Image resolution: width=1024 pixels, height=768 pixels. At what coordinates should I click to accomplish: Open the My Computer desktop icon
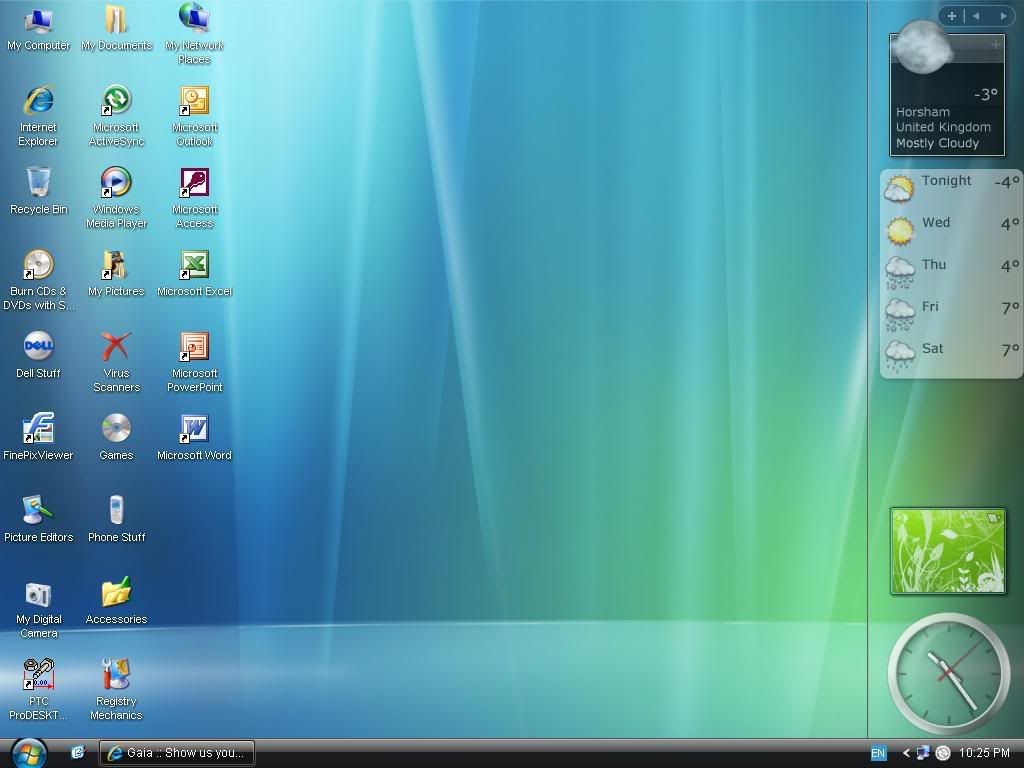[x=39, y=27]
